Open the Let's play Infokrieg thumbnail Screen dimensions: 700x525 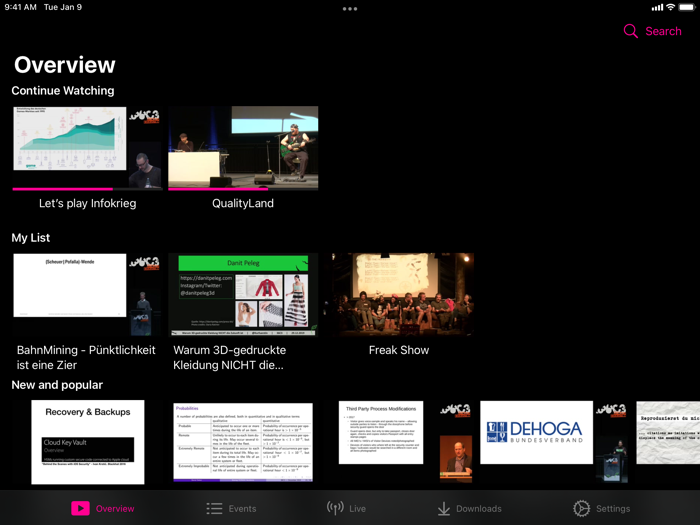tap(87, 147)
